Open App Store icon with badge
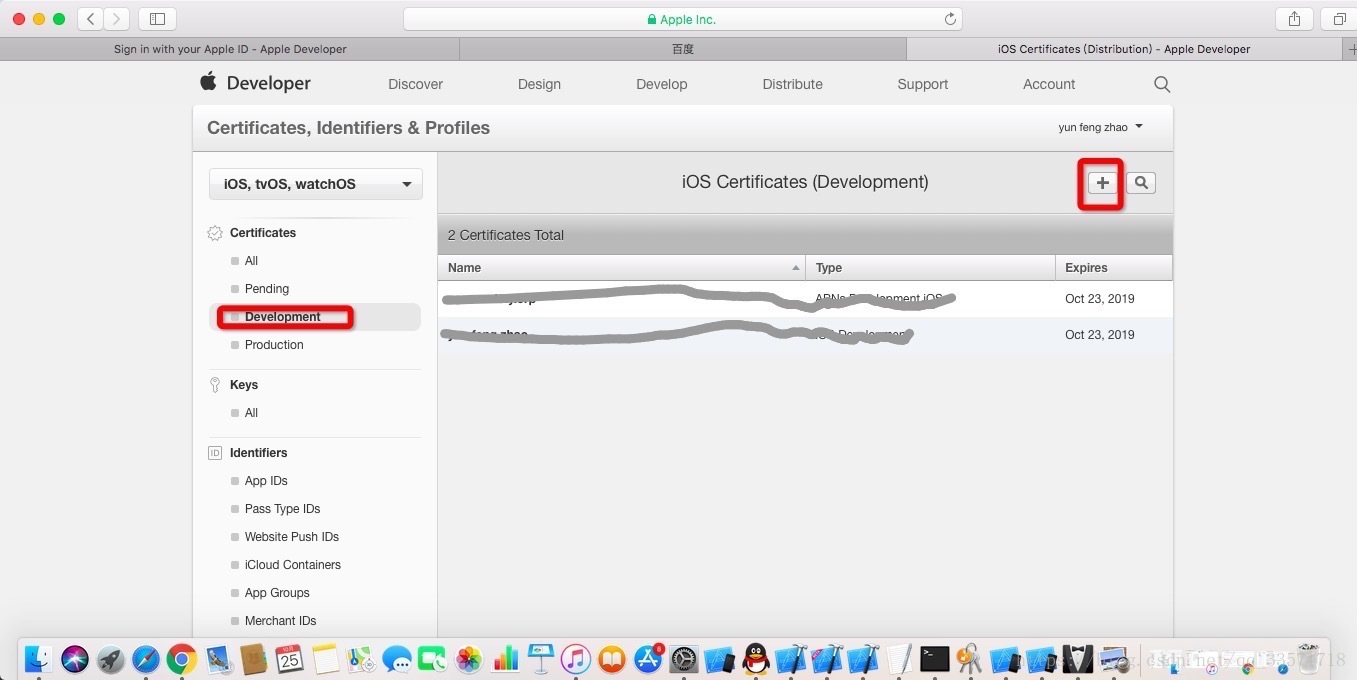 click(648, 658)
